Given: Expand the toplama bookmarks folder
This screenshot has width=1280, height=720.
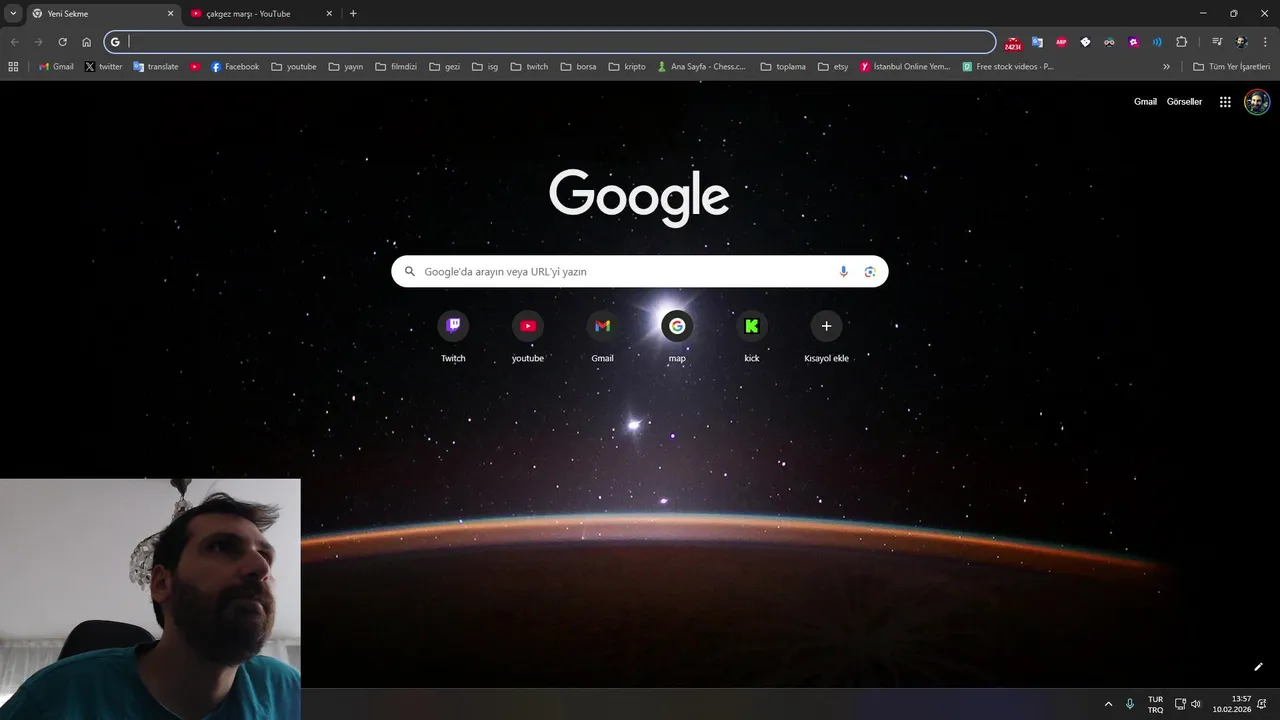Looking at the screenshot, I should click(x=783, y=67).
